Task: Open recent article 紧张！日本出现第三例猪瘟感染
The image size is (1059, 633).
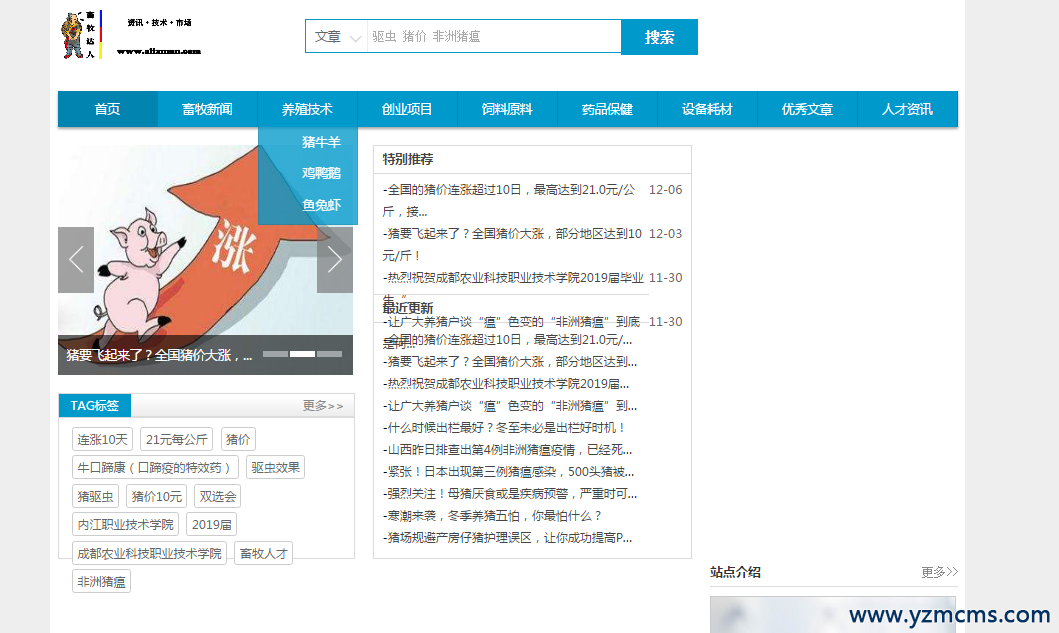Action: (x=509, y=472)
